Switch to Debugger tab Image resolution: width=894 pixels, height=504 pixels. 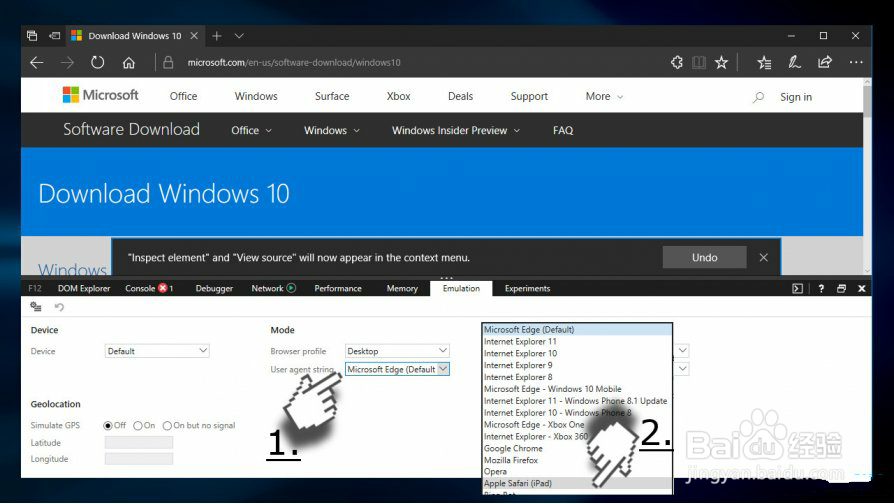(214, 288)
